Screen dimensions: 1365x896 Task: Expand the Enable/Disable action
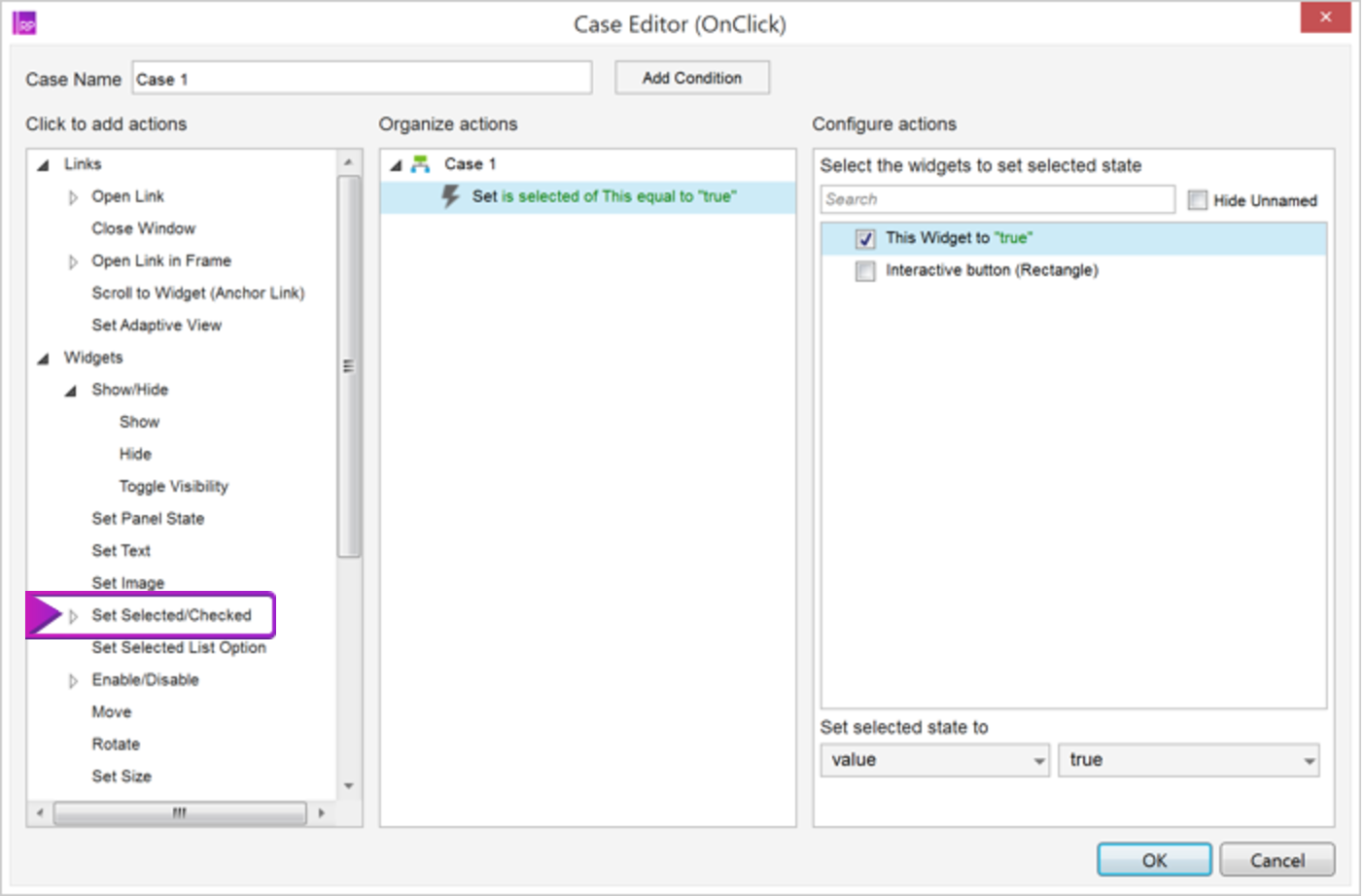[x=73, y=681]
